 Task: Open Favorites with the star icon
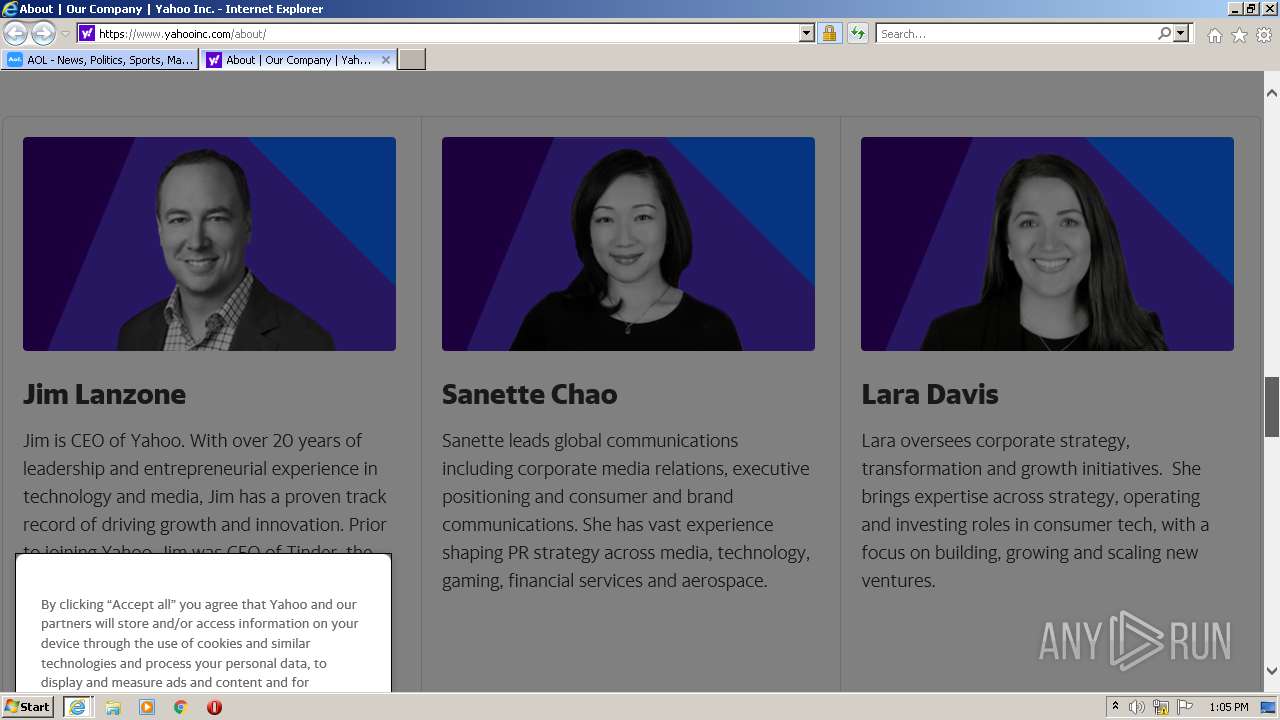[1240, 35]
